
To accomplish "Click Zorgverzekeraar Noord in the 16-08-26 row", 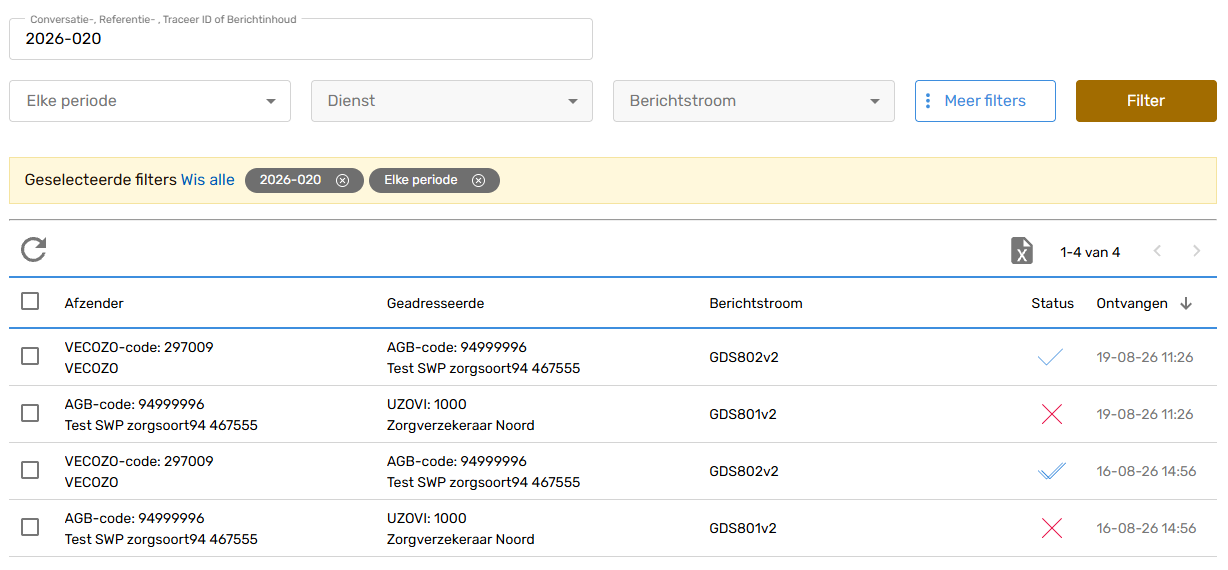I will pos(461,539).
